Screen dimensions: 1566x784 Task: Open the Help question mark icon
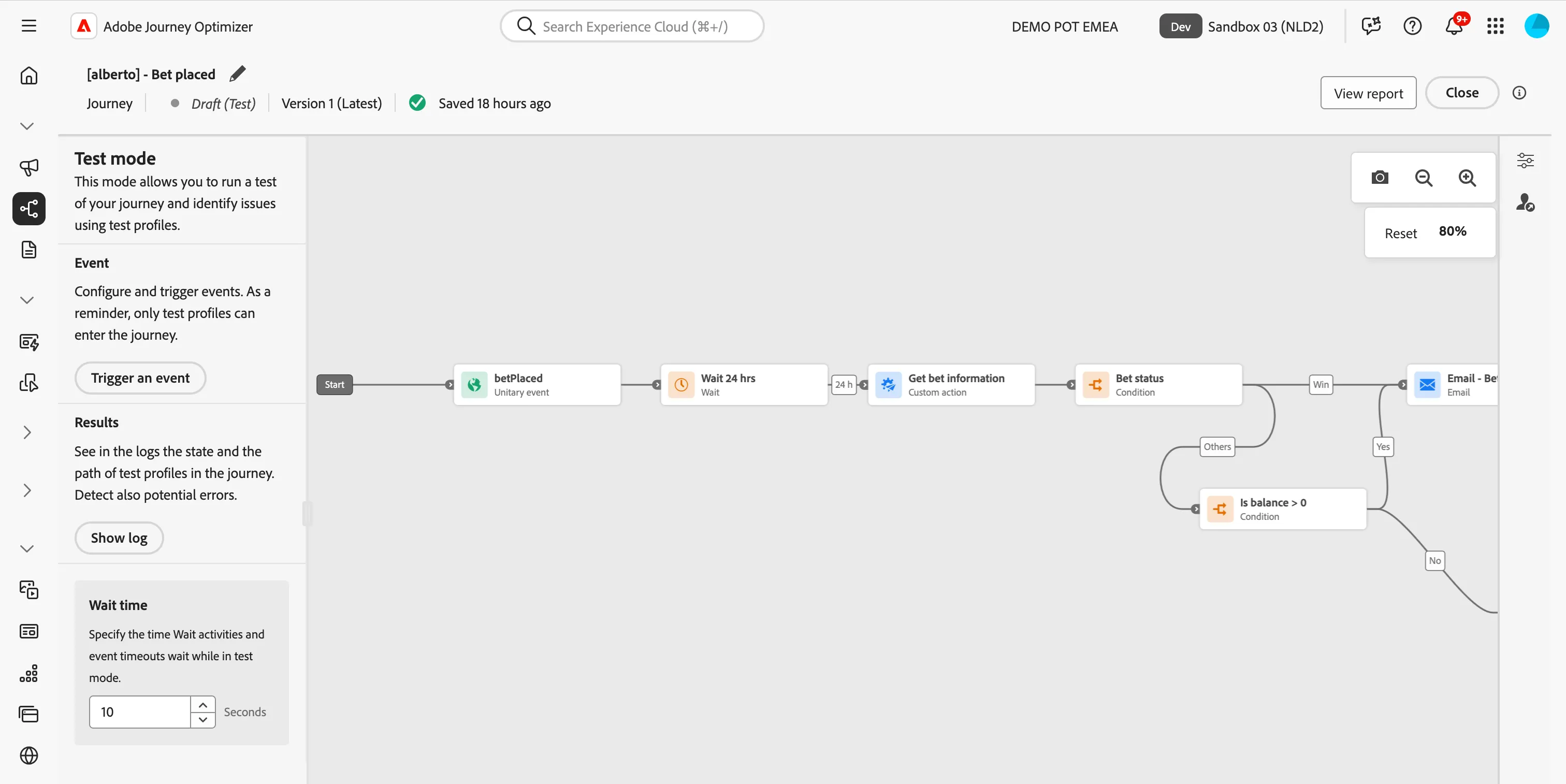pos(1412,26)
